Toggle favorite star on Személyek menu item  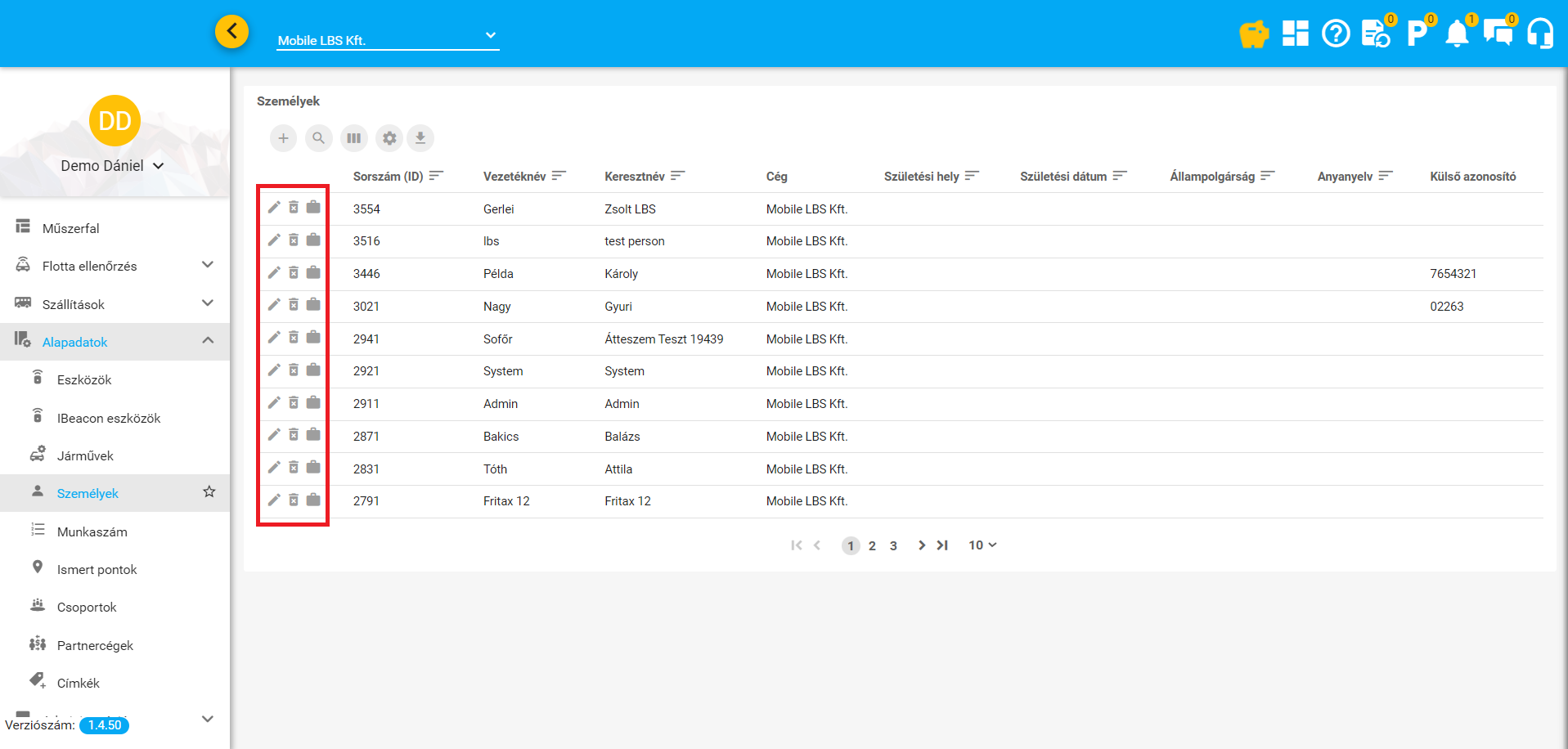tap(209, 492)
